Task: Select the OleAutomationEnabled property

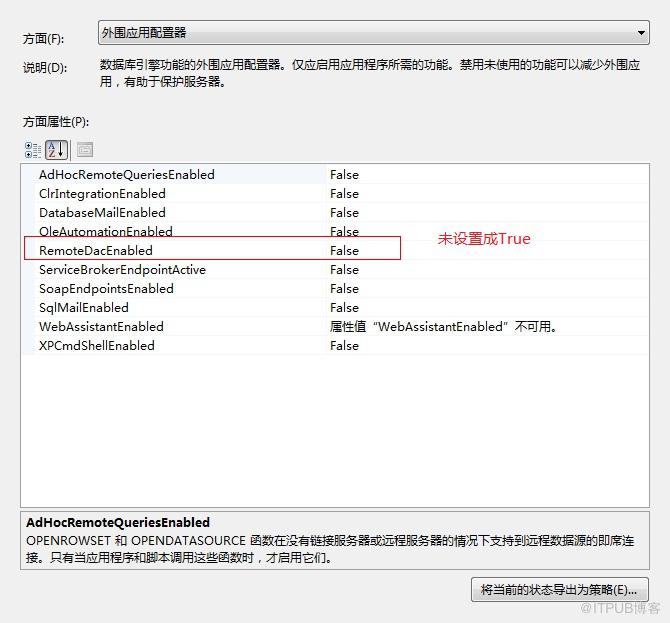Action: 106,231
